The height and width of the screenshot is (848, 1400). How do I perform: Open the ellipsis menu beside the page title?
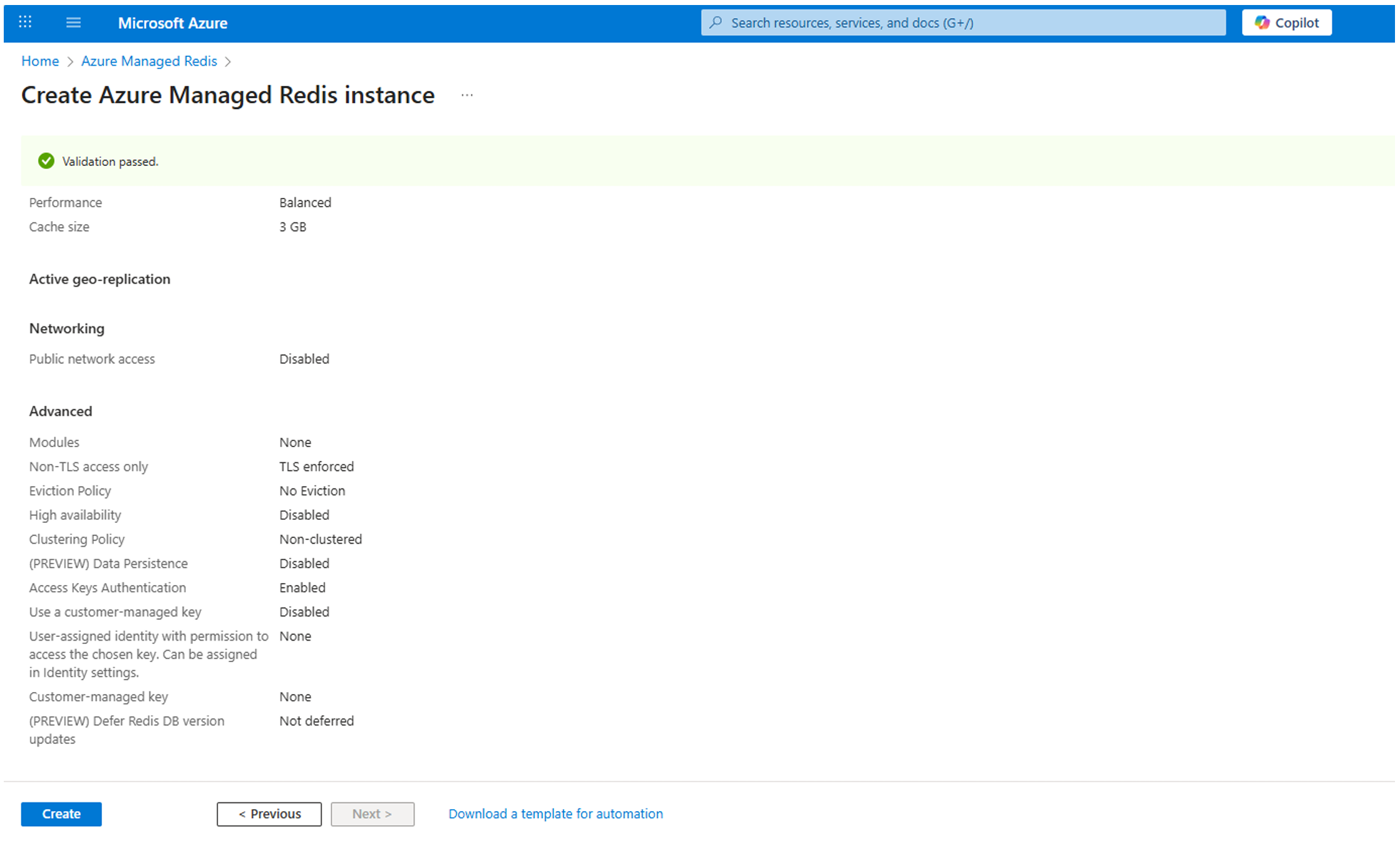point(466,95)
